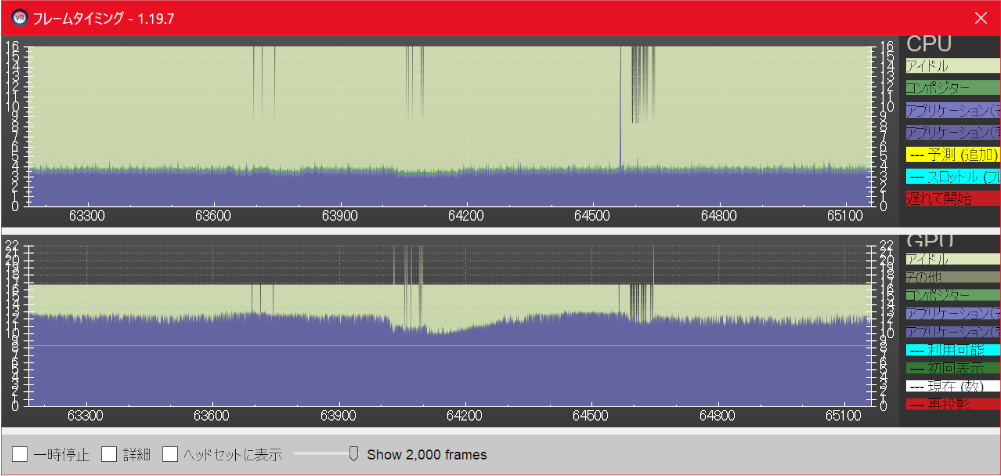Select the cyan 利用可能 GPU legend entry
Viewport: 1001px width, 476px height.
tap(952, 350)
